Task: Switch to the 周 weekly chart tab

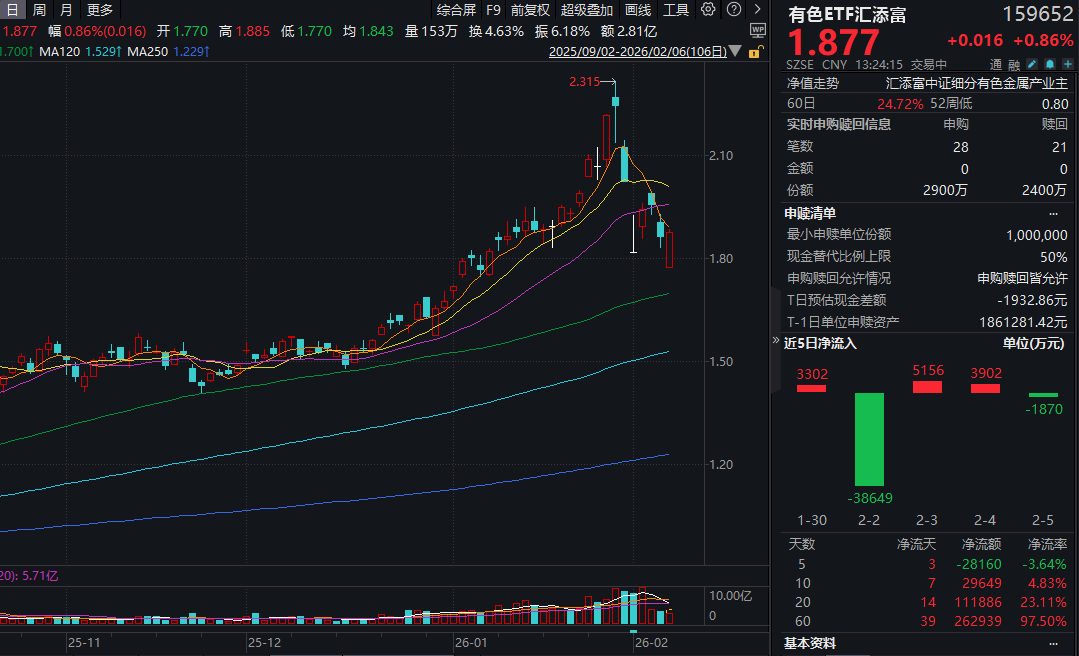Action: click(x=38, y=10)
